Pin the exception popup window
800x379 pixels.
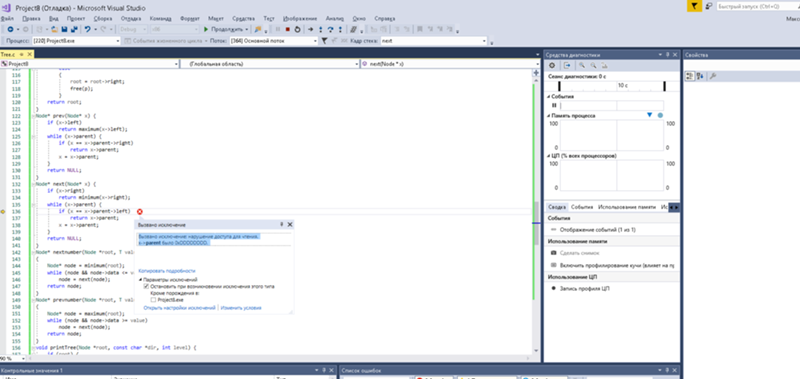point(282,224)
